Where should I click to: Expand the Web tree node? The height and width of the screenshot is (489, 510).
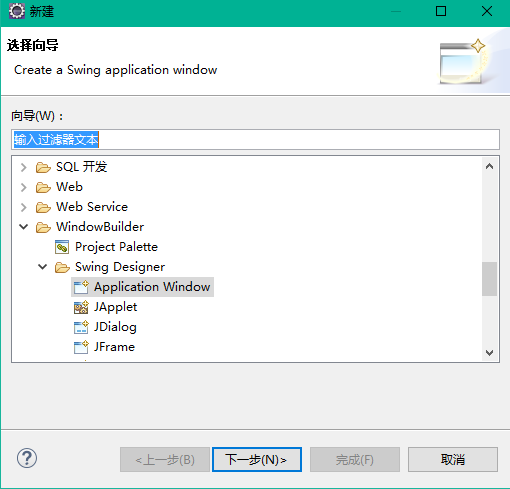click(x=23, y=187)
